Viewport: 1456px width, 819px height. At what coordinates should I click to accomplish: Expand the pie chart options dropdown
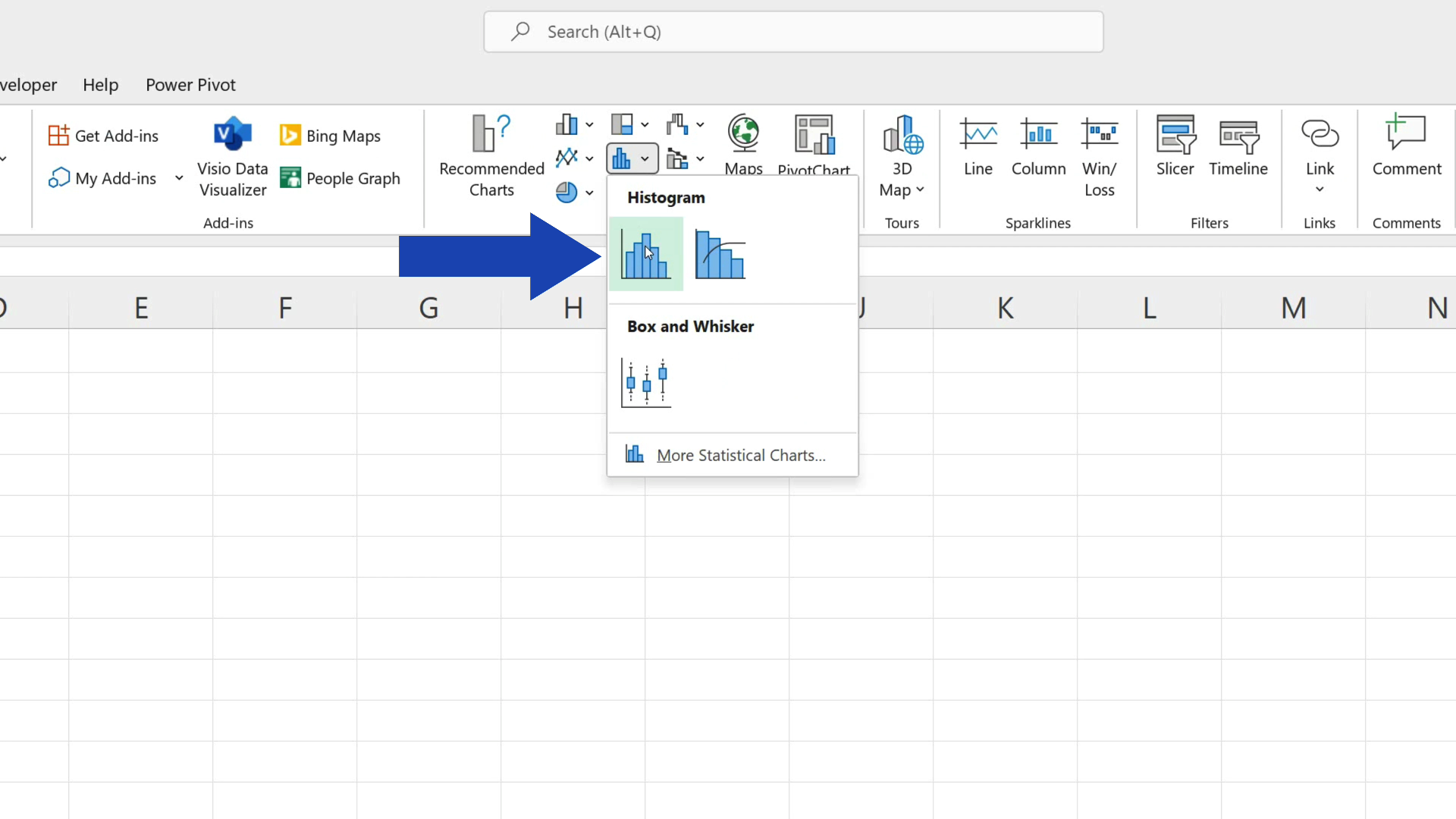coord(590,193)
